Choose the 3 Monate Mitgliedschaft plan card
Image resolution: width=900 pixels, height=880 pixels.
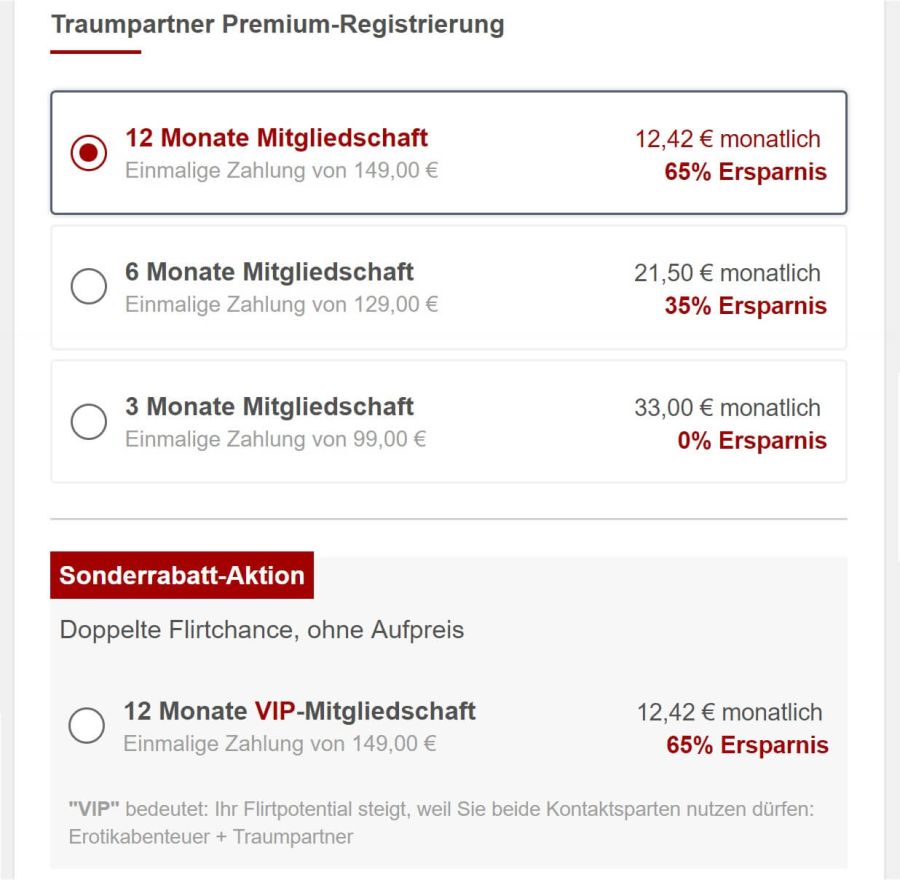point(450,421)
